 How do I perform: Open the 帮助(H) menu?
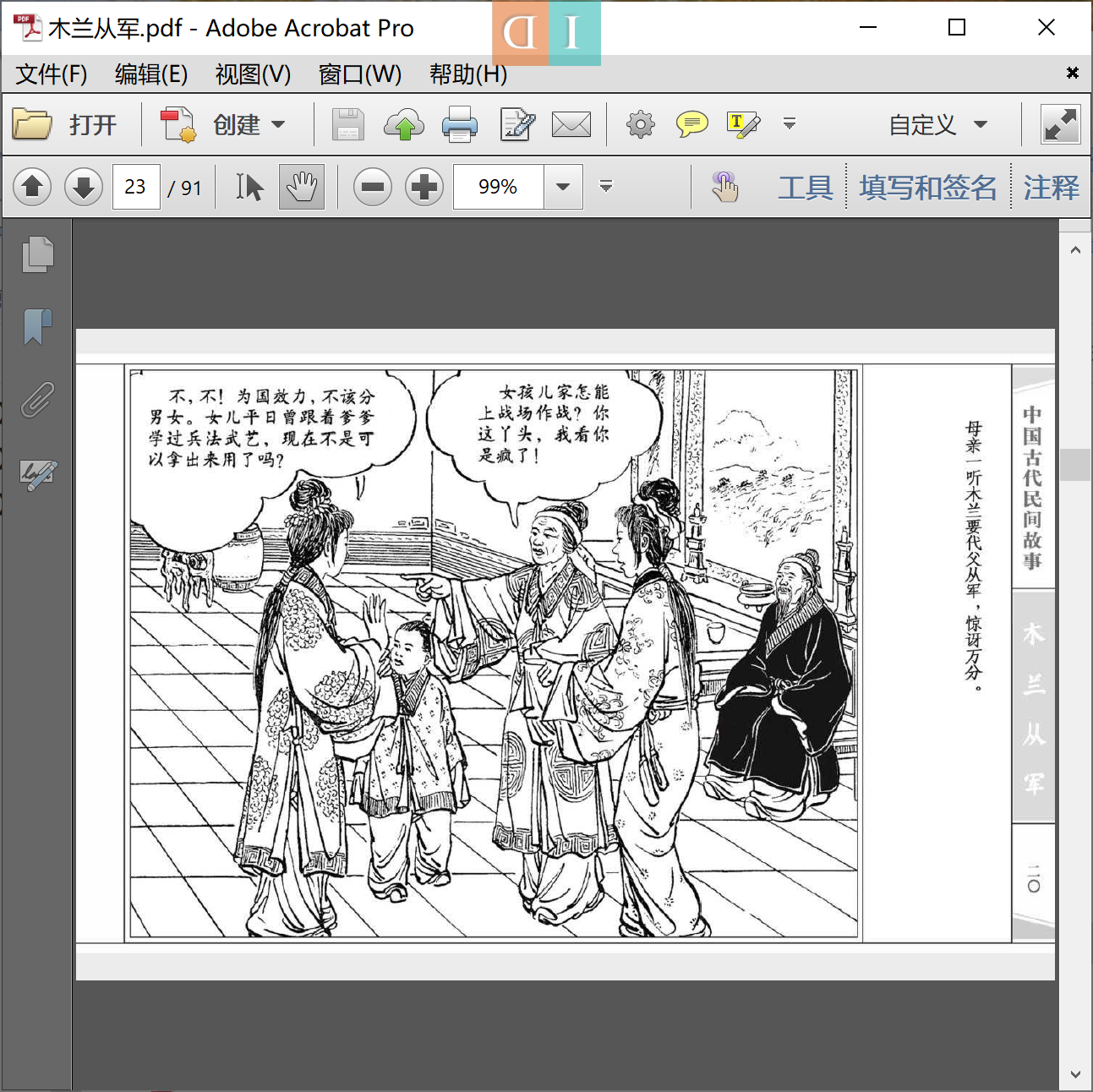click(468, 74)
